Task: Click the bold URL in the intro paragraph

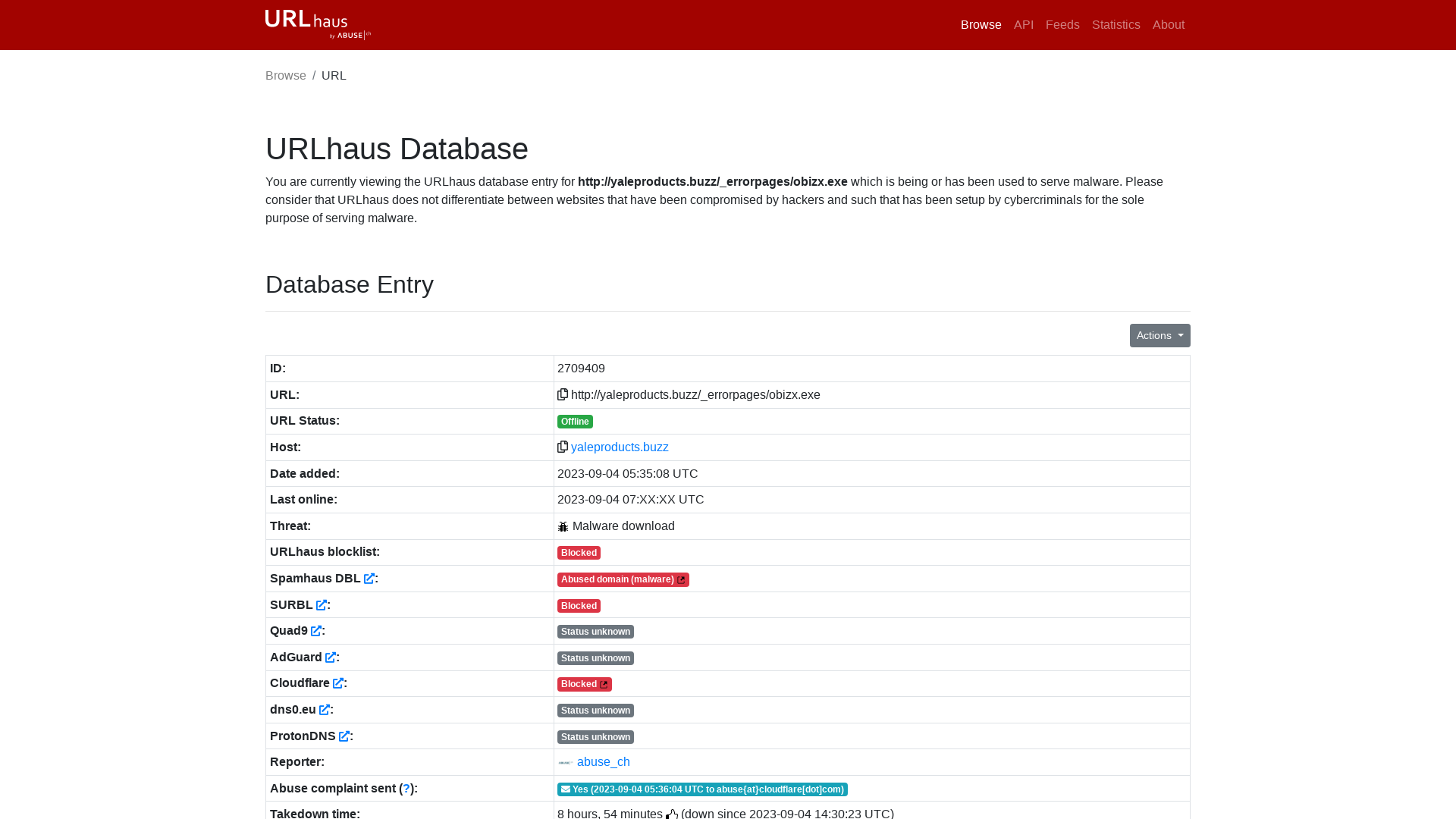Action: pyautogui.click(x=713, y=182)
